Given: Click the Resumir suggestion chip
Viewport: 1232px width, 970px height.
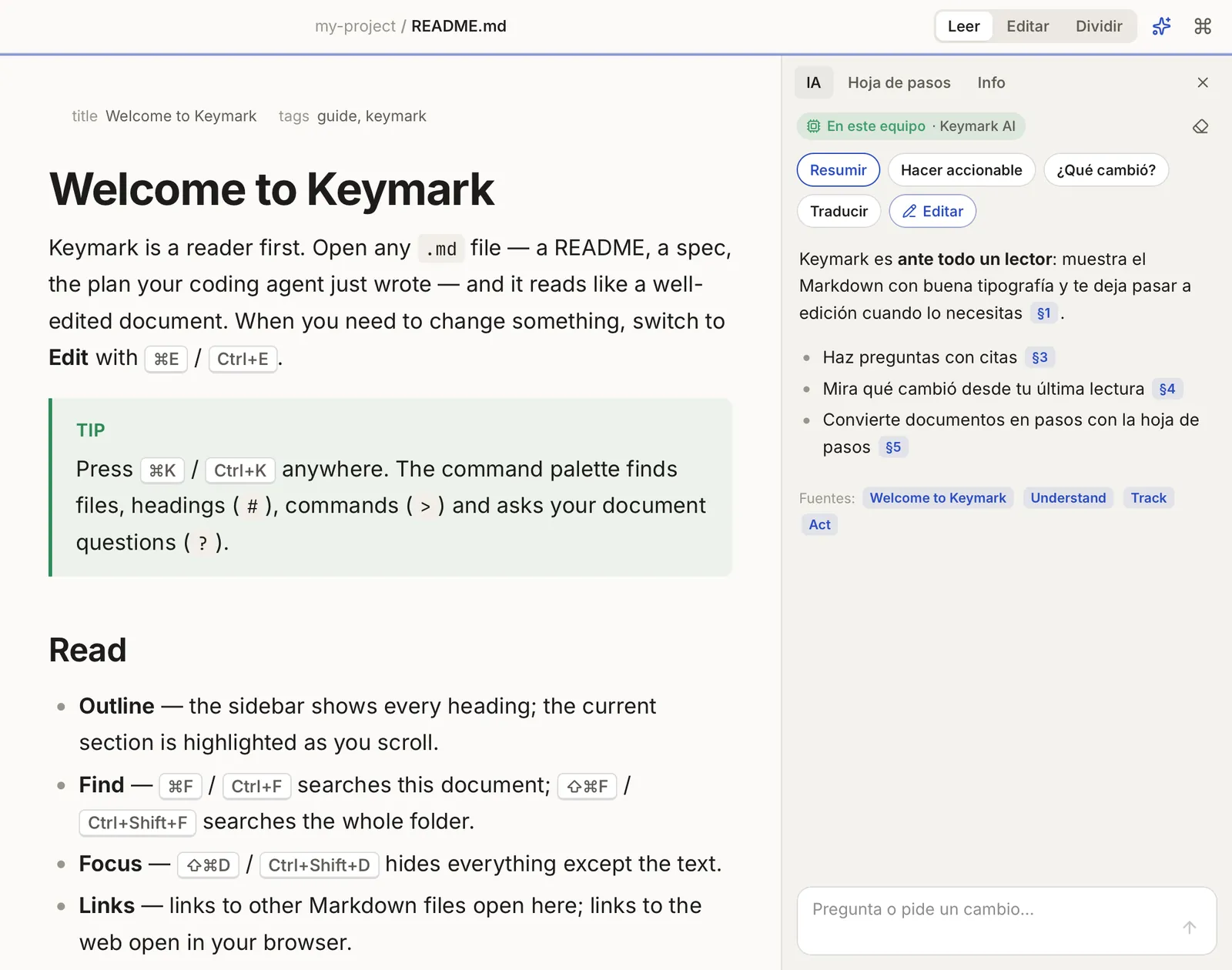Looking at the screenshot, I should point(839,170).
